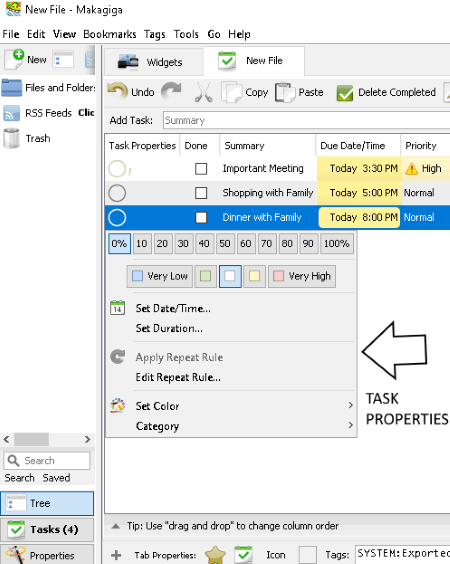This screenshot has height=564, width=450.
Task: Click the New document plus icon
Action: [x=14, y=59]
